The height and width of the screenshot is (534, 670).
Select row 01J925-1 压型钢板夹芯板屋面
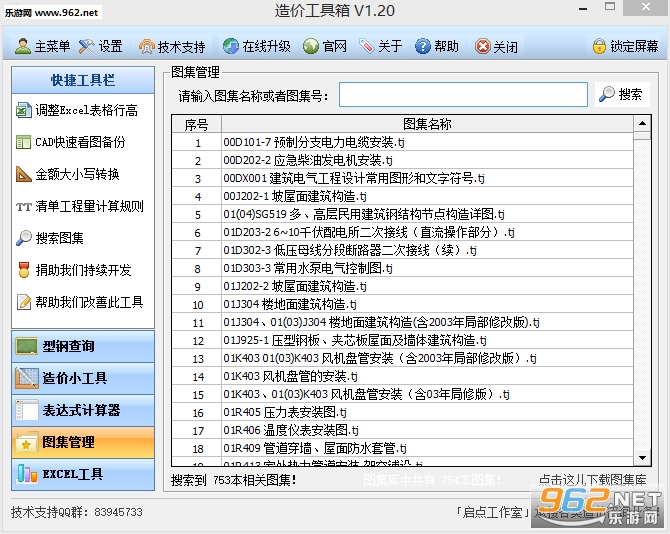[x=403, y=340]
